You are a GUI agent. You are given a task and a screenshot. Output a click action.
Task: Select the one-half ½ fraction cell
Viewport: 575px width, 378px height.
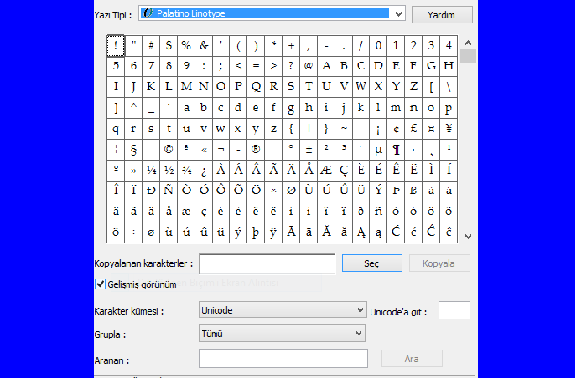click(168, 170)
